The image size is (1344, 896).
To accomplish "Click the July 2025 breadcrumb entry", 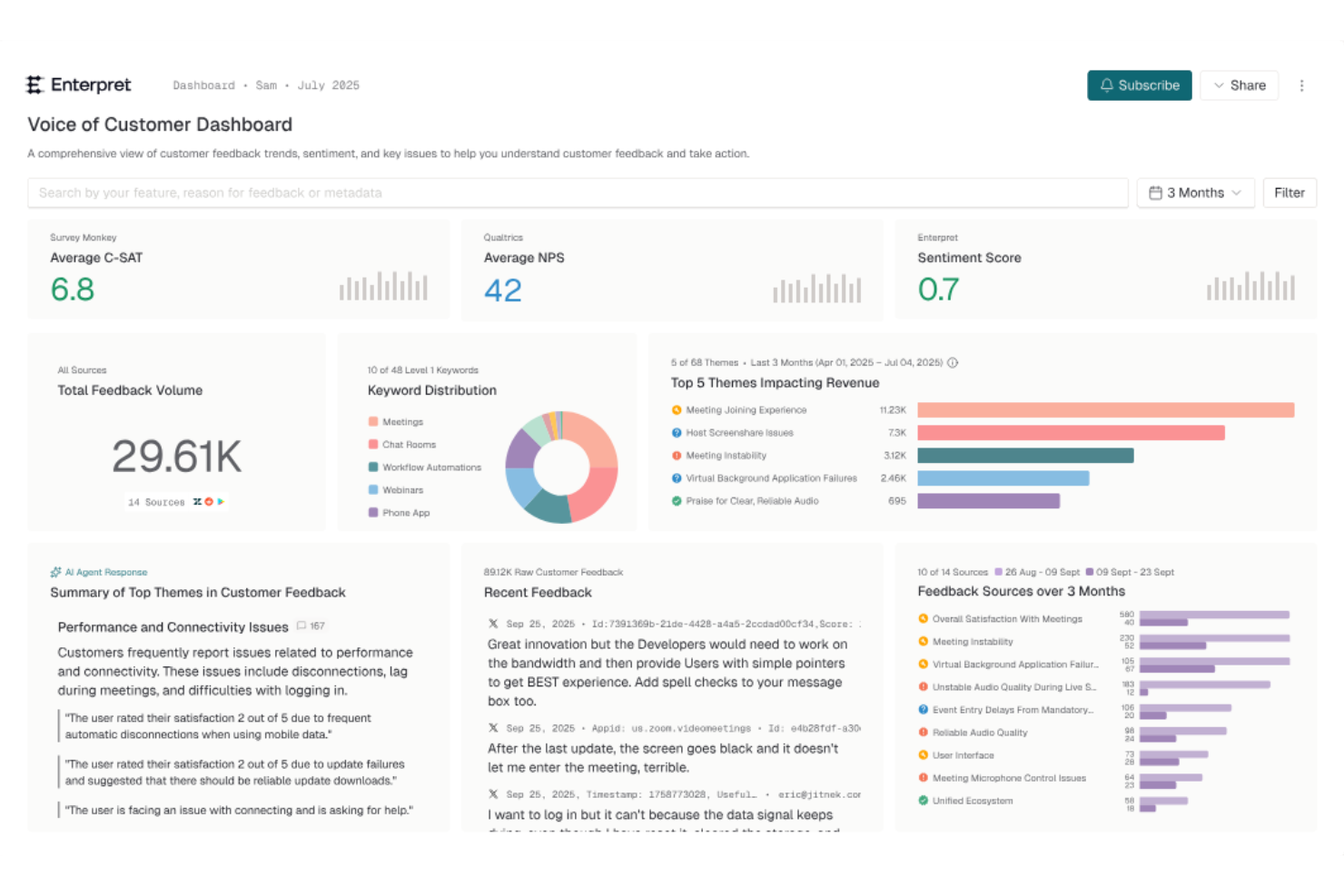I will tap(328, 84).
